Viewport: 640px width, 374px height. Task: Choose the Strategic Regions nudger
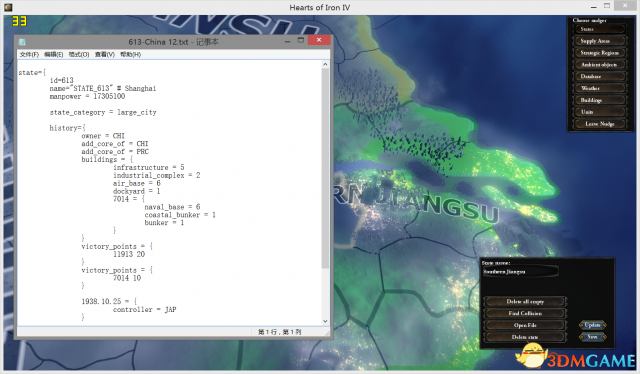pos(600,53)
